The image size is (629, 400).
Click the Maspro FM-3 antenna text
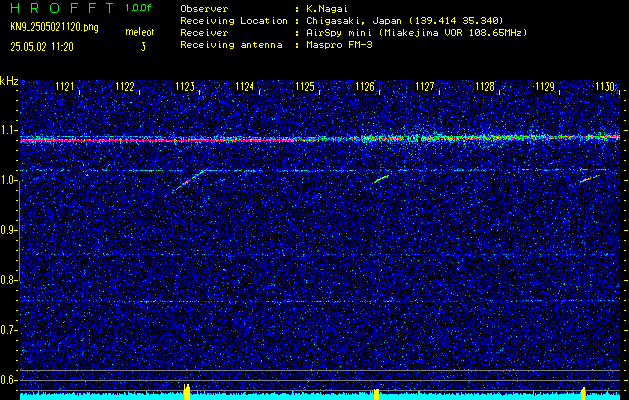click(339, 45)
